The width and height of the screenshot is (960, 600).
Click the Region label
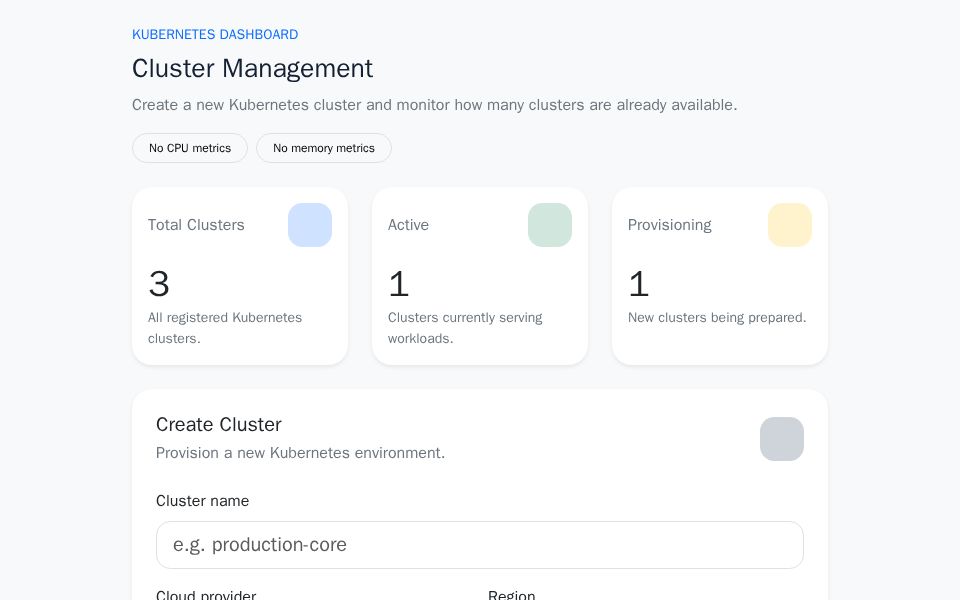point(511,594)
